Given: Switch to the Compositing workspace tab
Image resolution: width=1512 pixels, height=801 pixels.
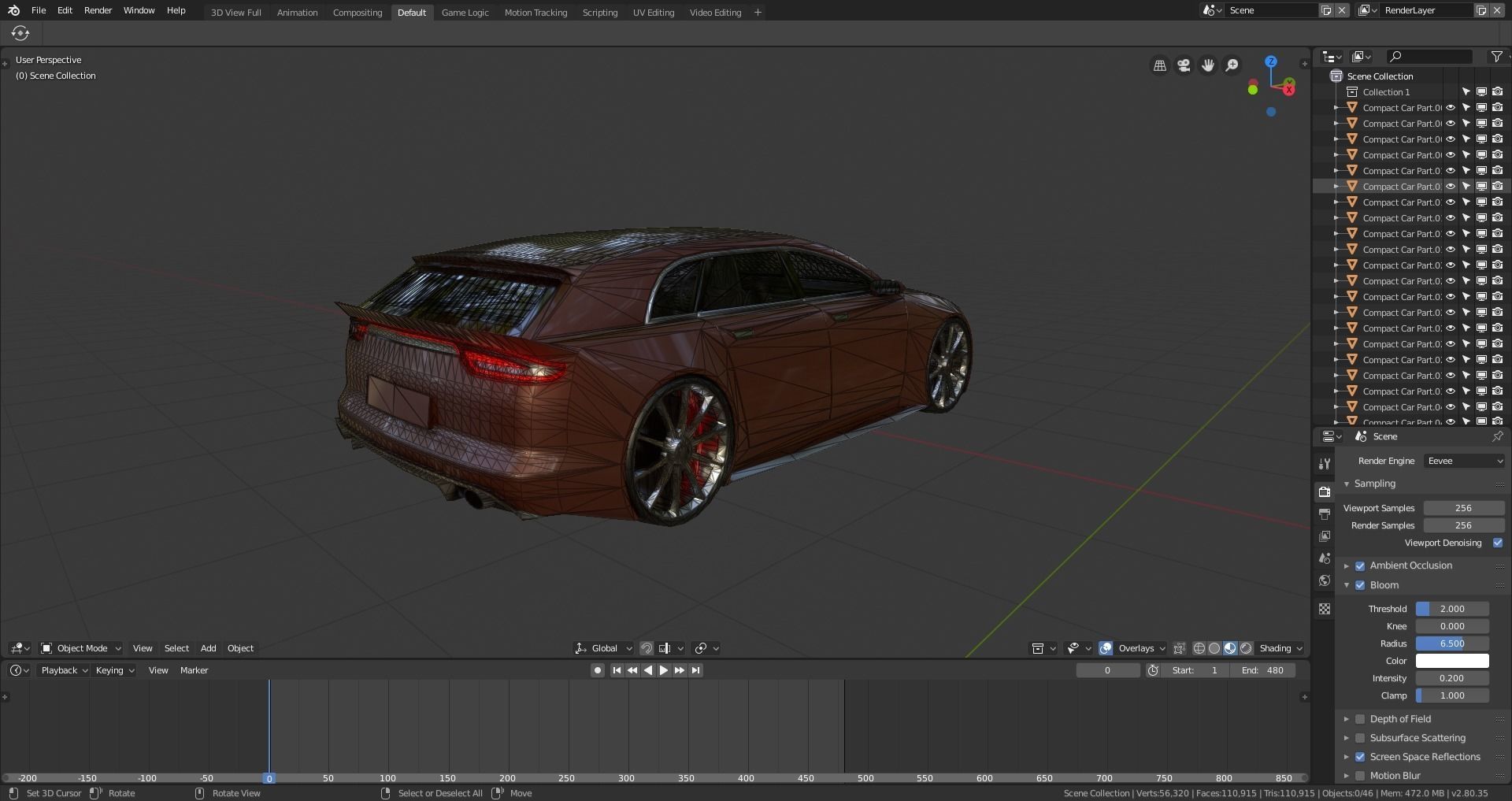Looking at the screenshot, I should coord(358,13).
